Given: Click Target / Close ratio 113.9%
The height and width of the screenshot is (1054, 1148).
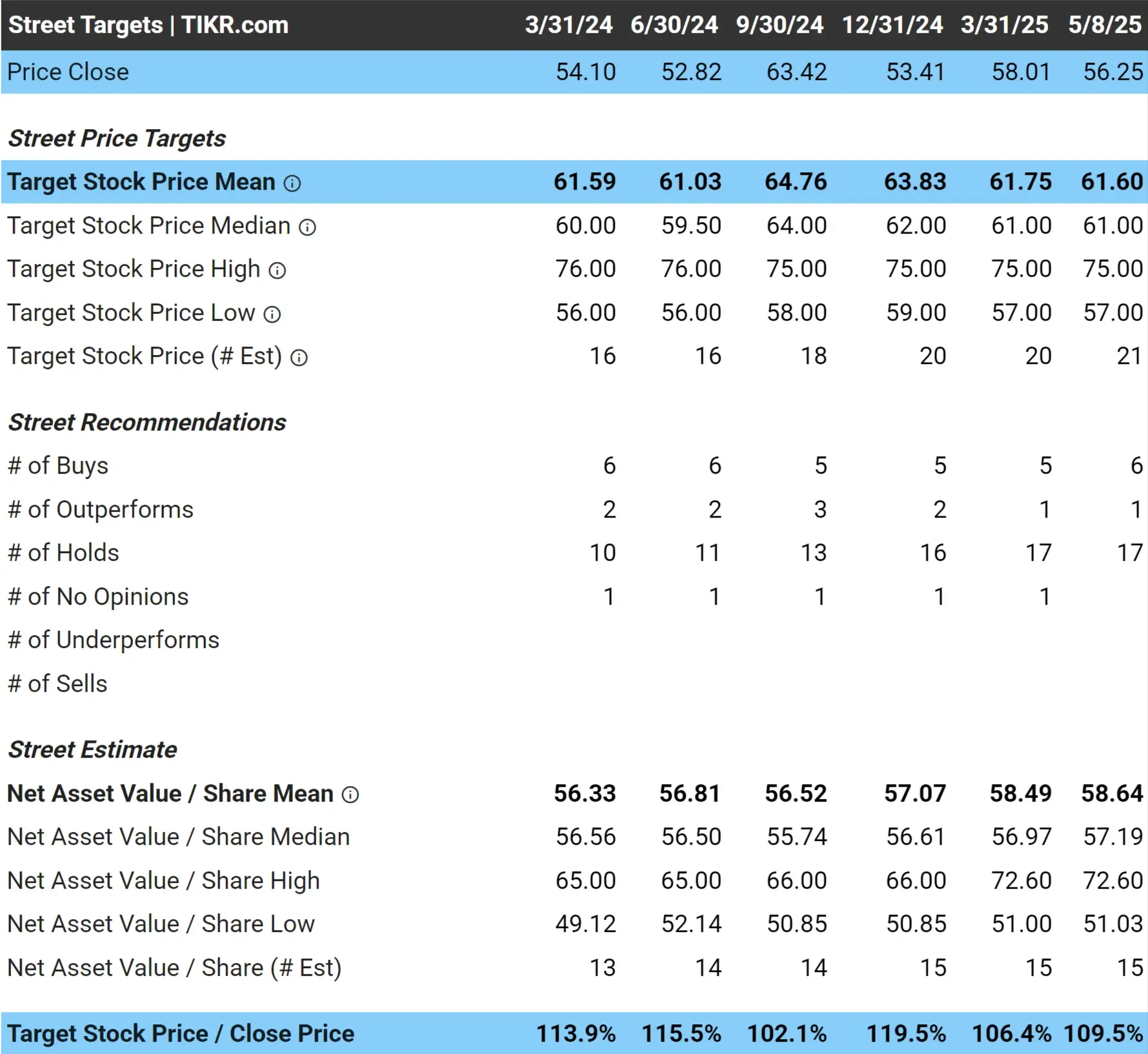Looking at the screenshot, I should (x=576, y=1034).
